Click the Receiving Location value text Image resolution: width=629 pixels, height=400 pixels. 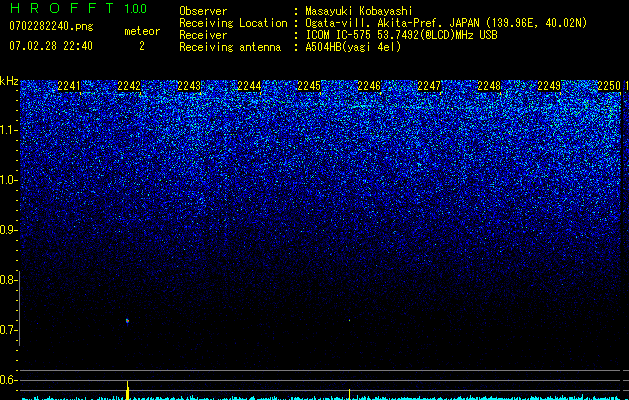click(x=446, y=23)
